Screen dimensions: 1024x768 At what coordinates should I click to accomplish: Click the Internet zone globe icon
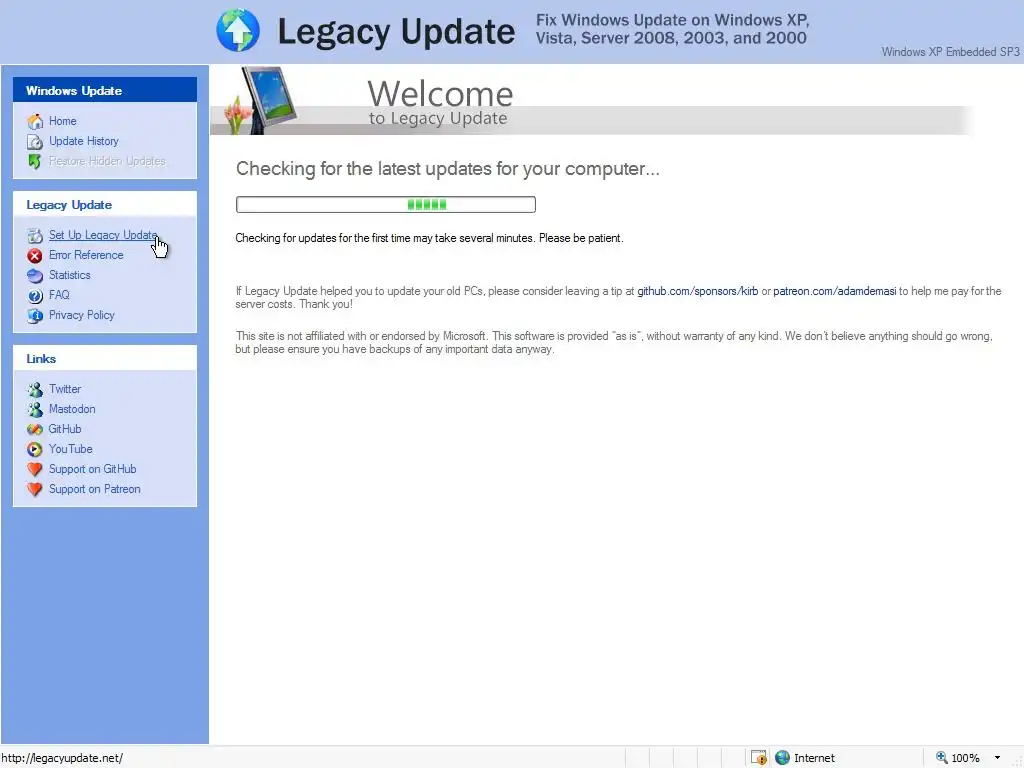coord(782,758)
